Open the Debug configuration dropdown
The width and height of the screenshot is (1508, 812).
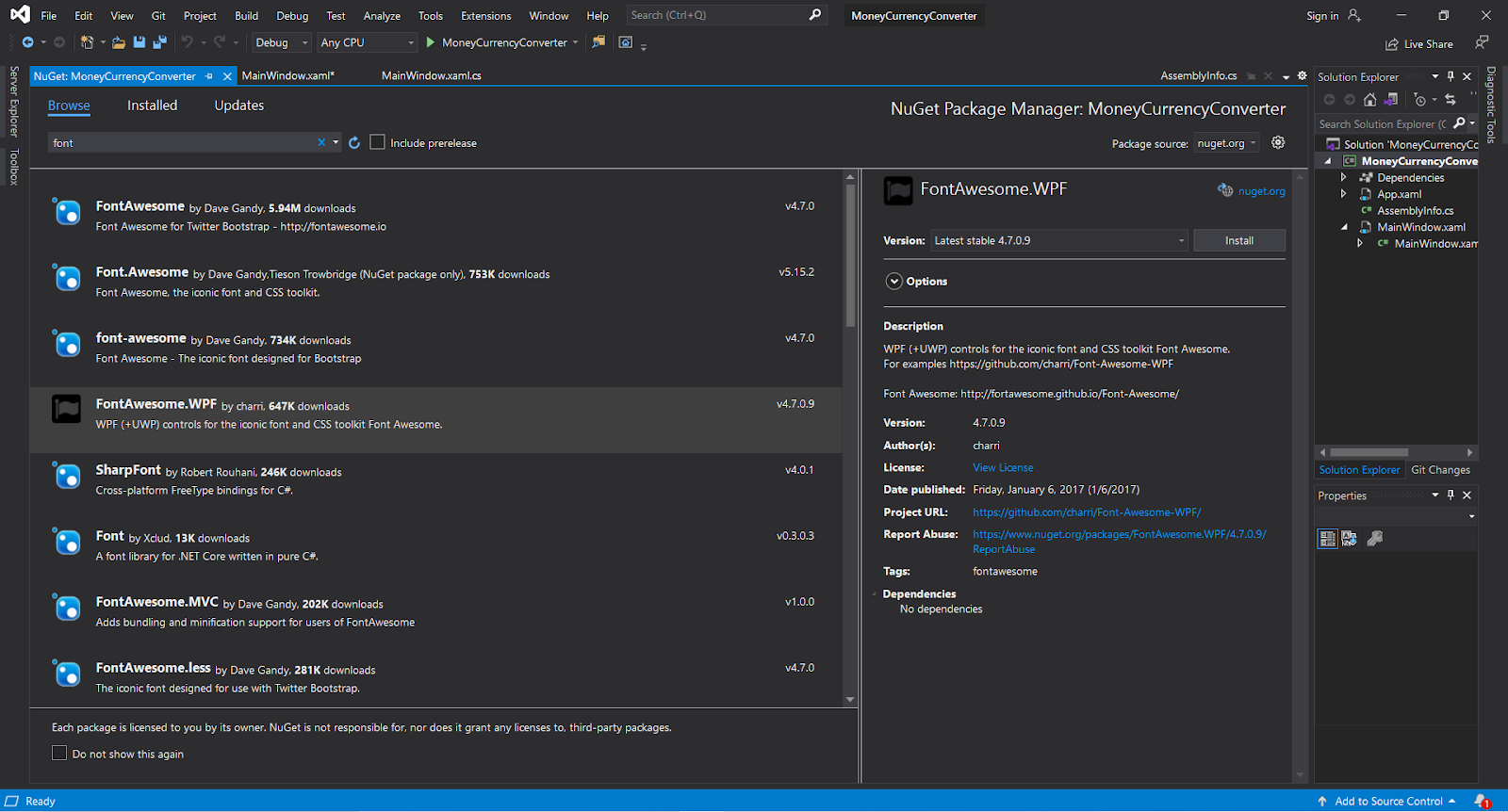tap(281, 42)
